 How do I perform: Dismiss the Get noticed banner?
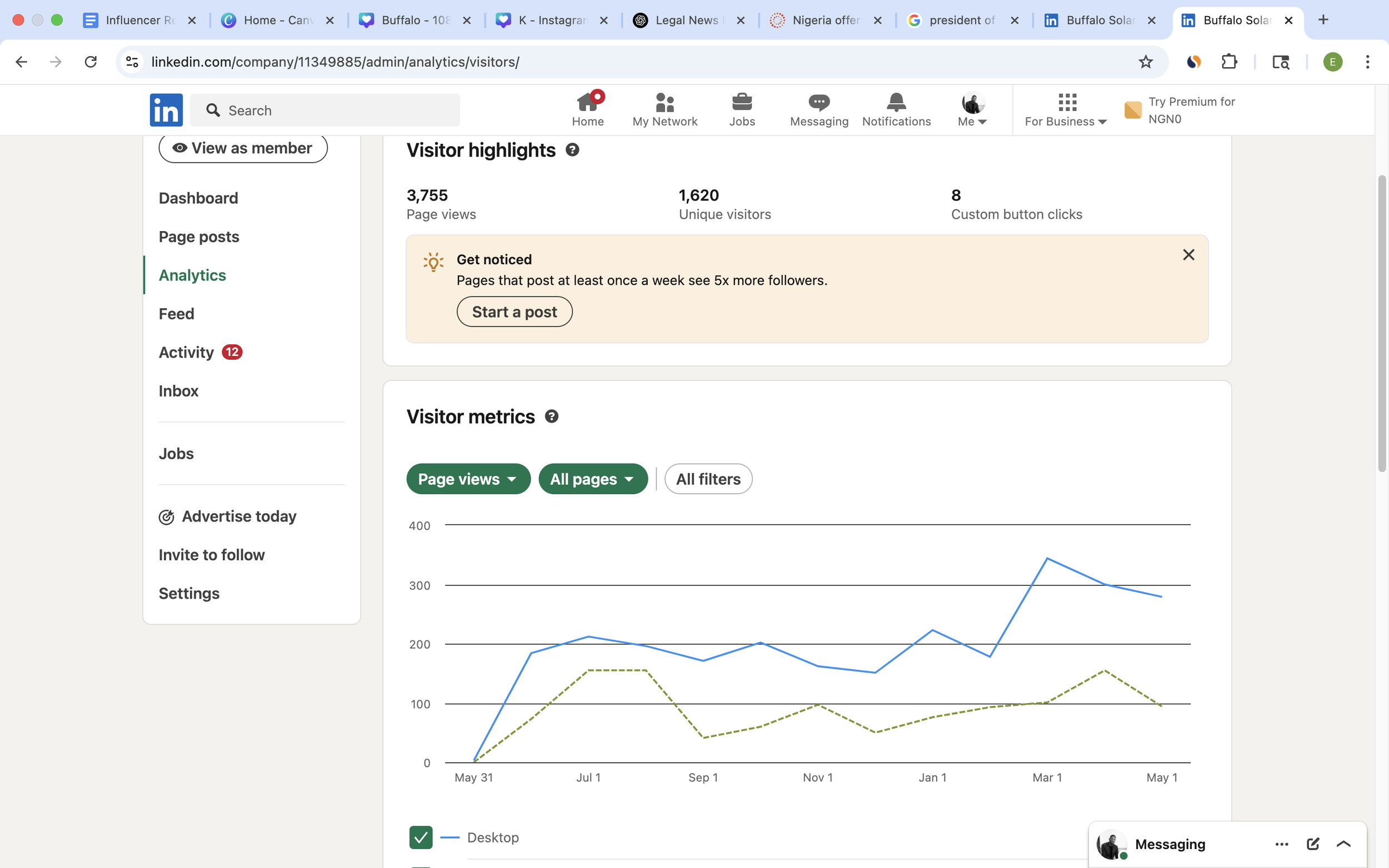pyautogui.click(x=1188, y=254)
